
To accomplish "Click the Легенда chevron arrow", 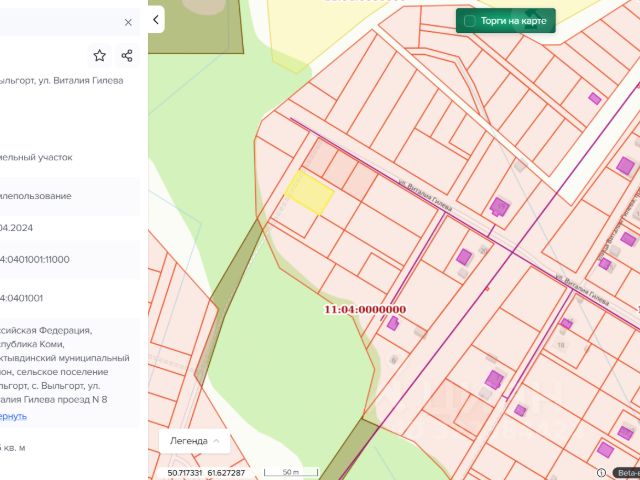I will click(x=216, y=441).
